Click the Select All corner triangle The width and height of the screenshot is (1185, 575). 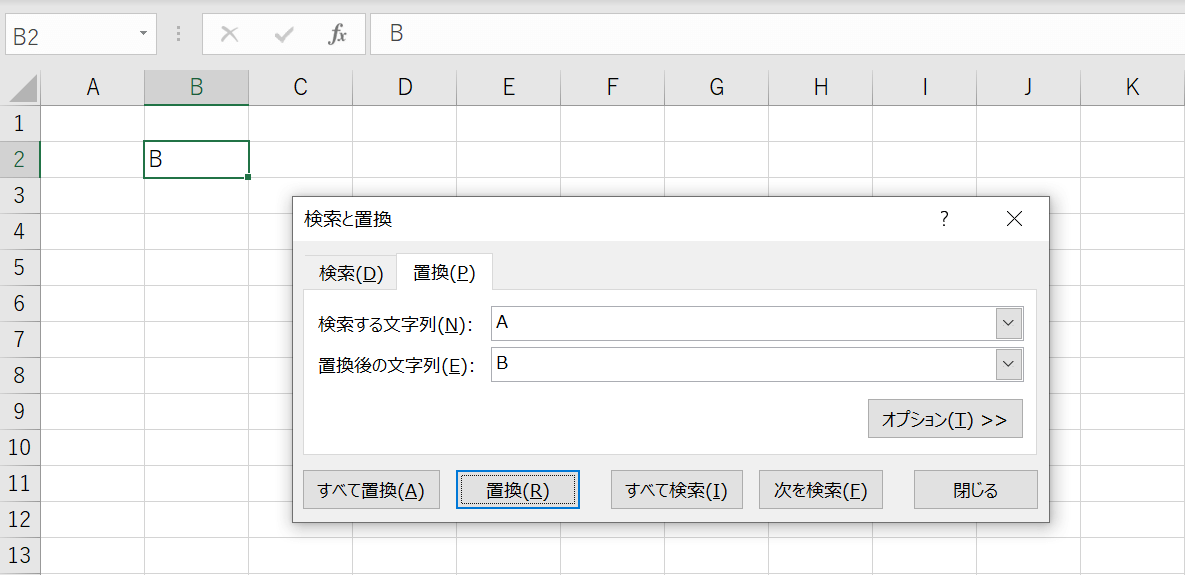pyautogui.click(x=22, y=89)
